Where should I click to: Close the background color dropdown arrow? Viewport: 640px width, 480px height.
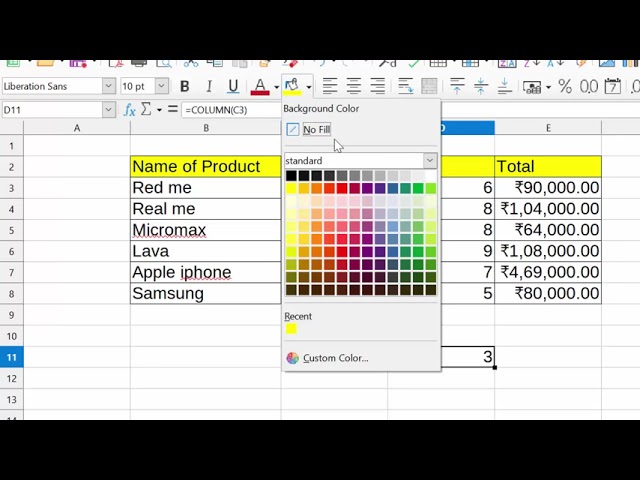tap(309, 87)
